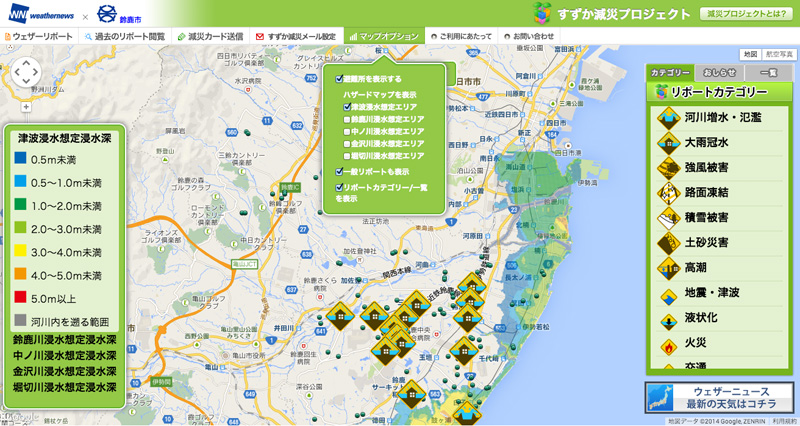This screenshot has height=426, width=800.
Task: Select the 地震・津波 category icon
Action: click(x=668, y=296)
